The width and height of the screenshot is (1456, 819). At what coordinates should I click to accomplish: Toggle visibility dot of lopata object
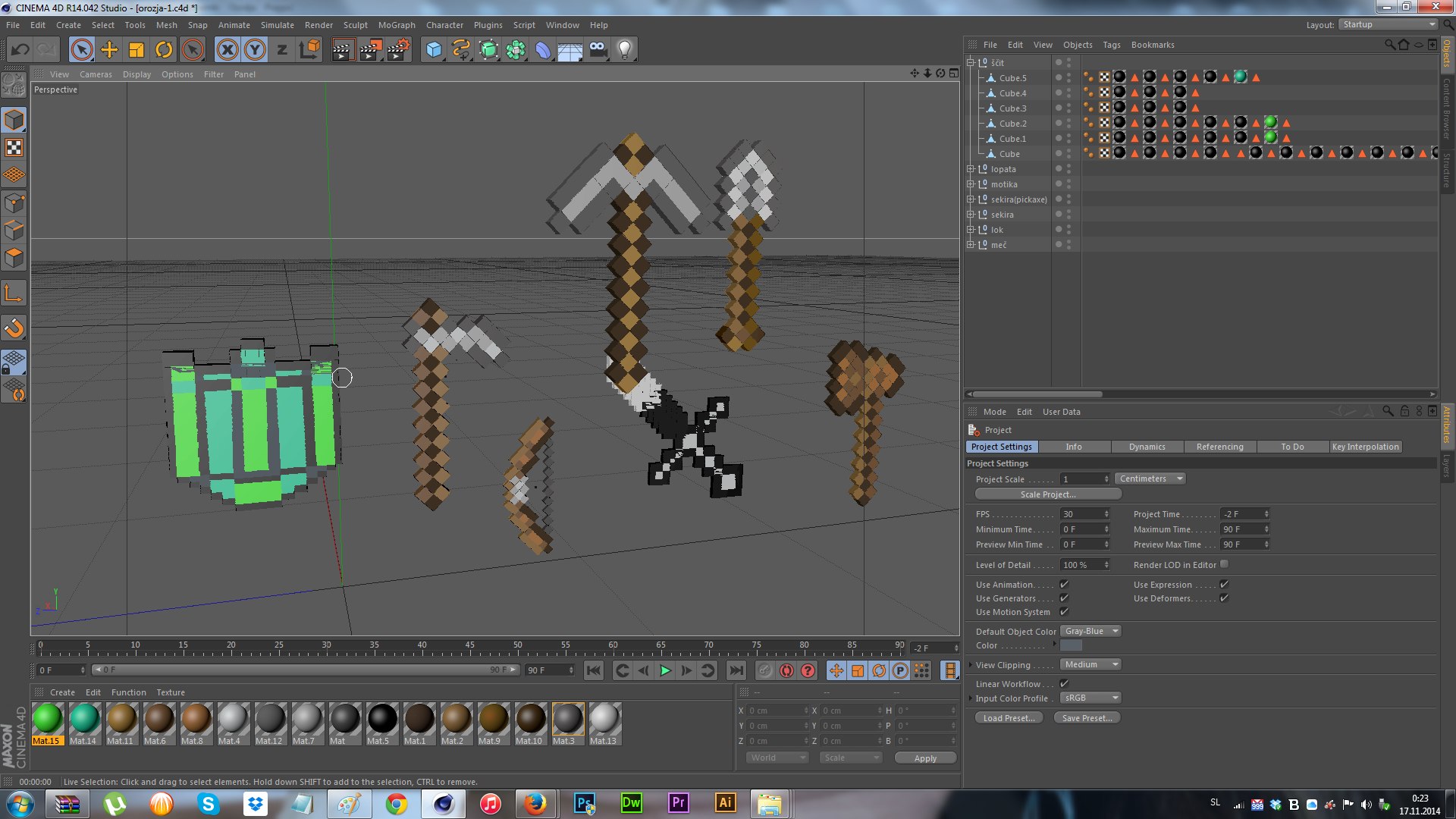[1059, 168]
